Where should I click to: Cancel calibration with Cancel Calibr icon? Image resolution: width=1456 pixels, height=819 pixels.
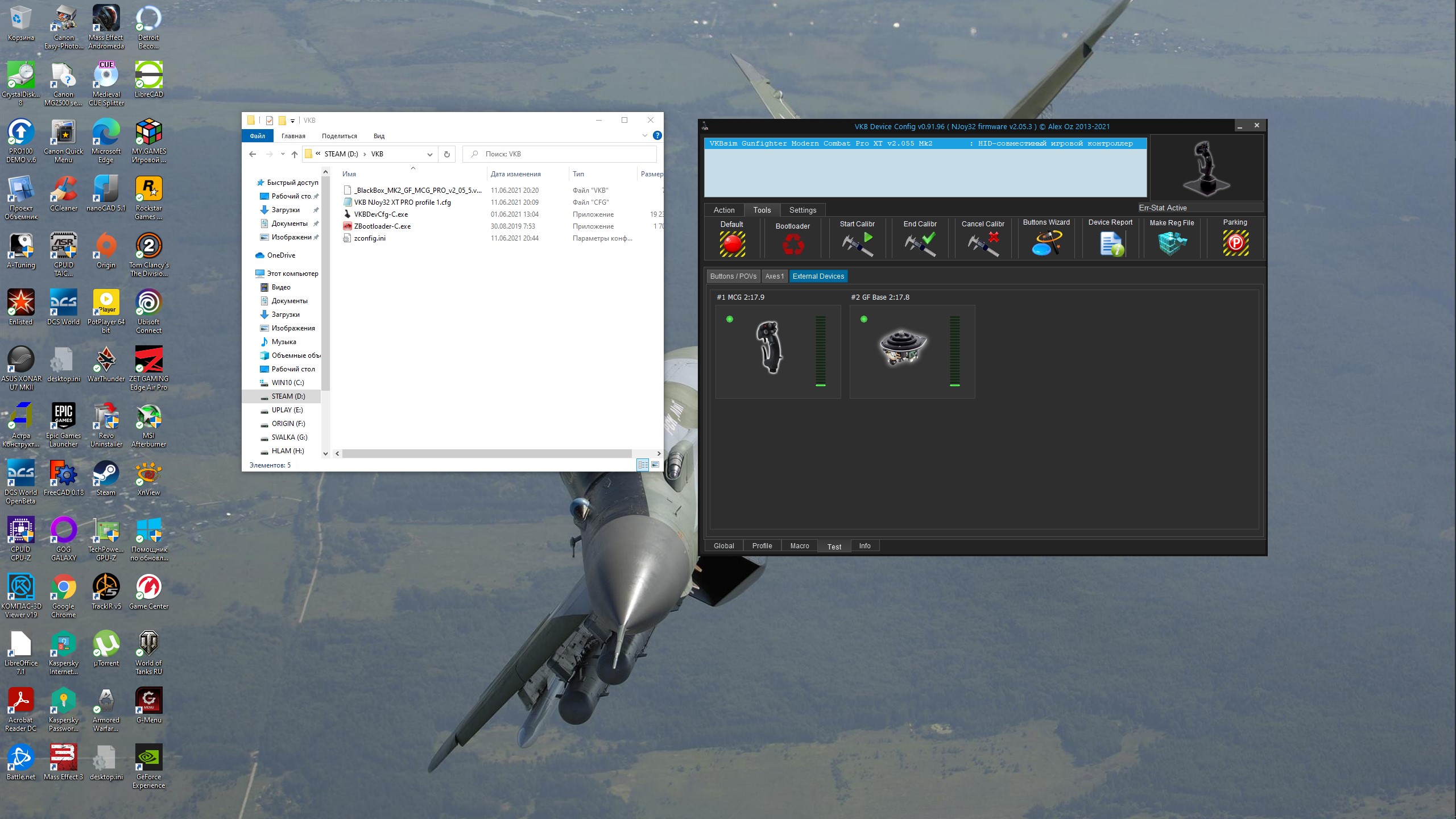click(x=983, y=245)
